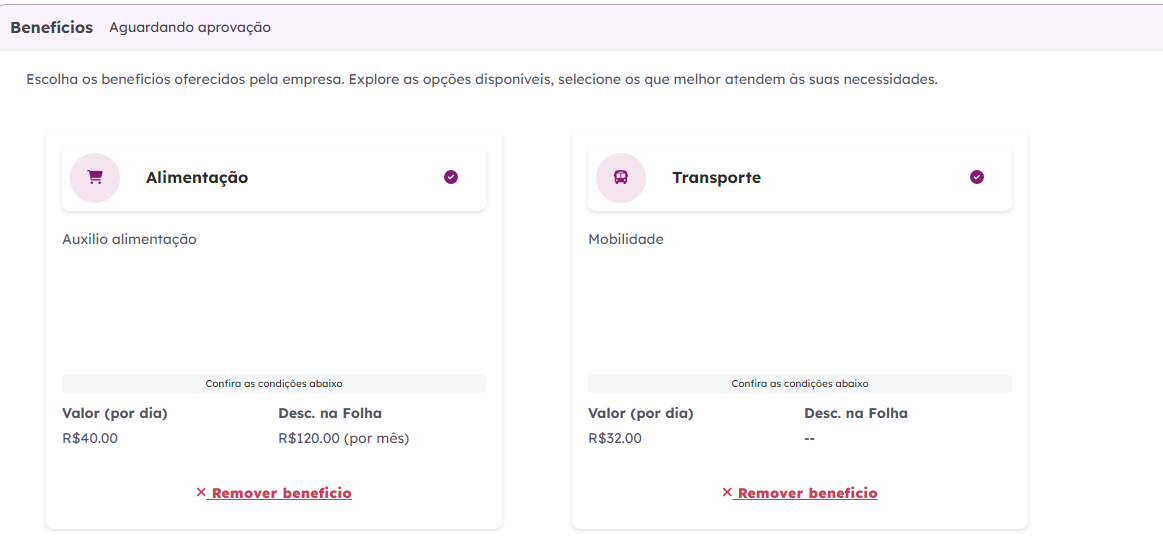Click the R$40.00 daily value
The image size is (1163, 547).
[x=90, y=438]
